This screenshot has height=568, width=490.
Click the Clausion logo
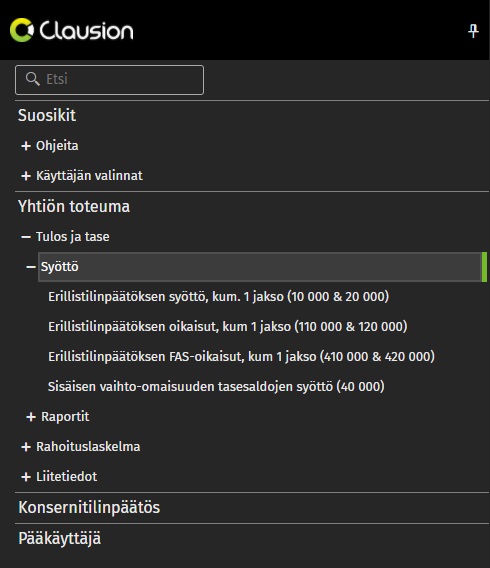[72, 30]
